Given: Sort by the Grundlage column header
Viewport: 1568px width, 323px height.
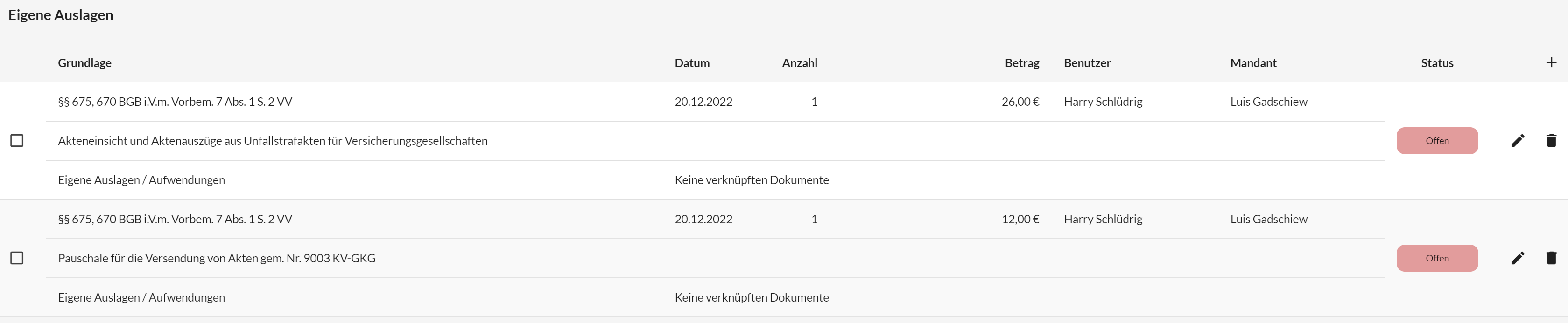Looking at the screenshot, I should (84, 62).
